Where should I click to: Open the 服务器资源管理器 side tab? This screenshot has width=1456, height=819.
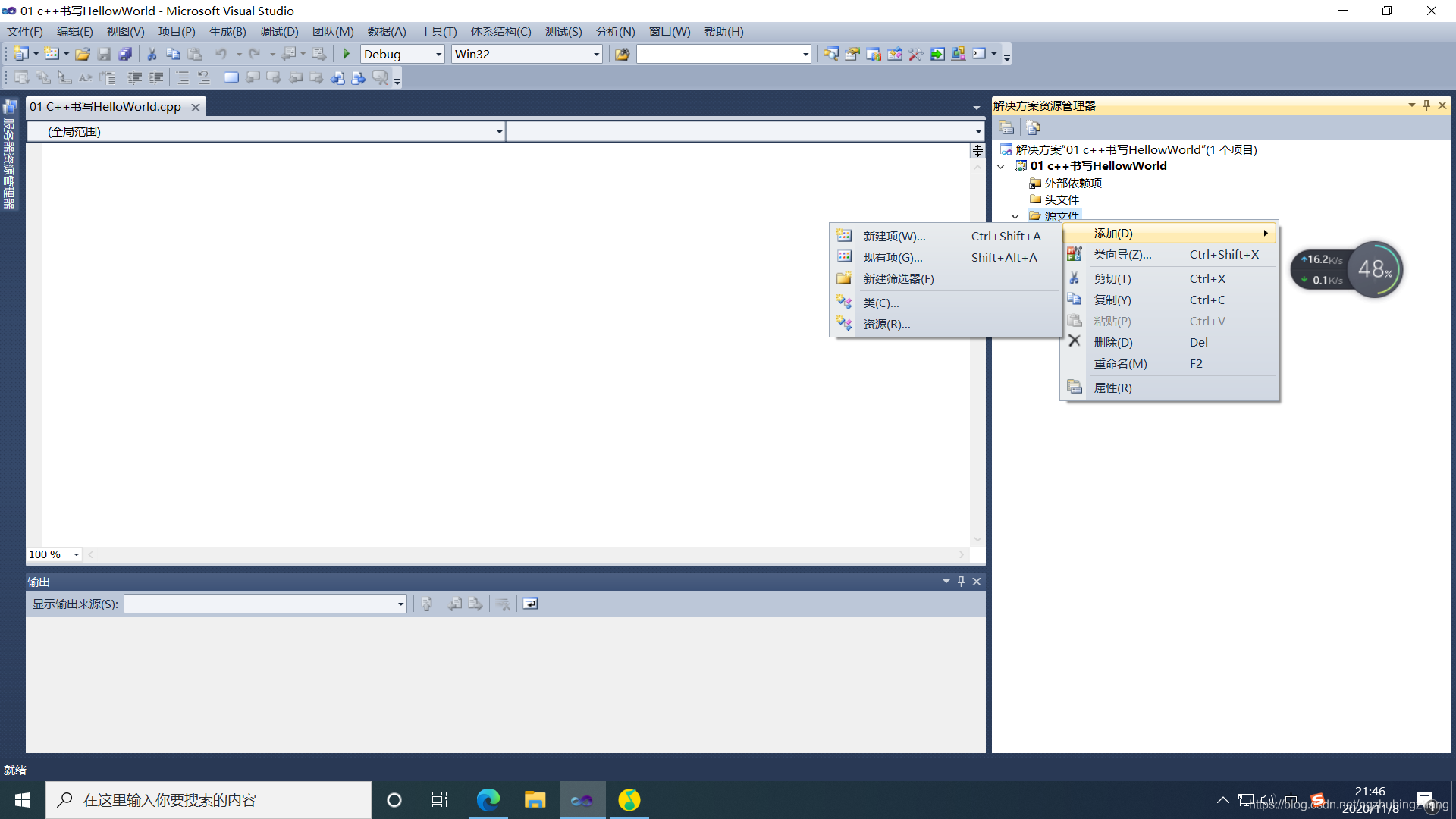pyautogui.click(x=9, y=155)
